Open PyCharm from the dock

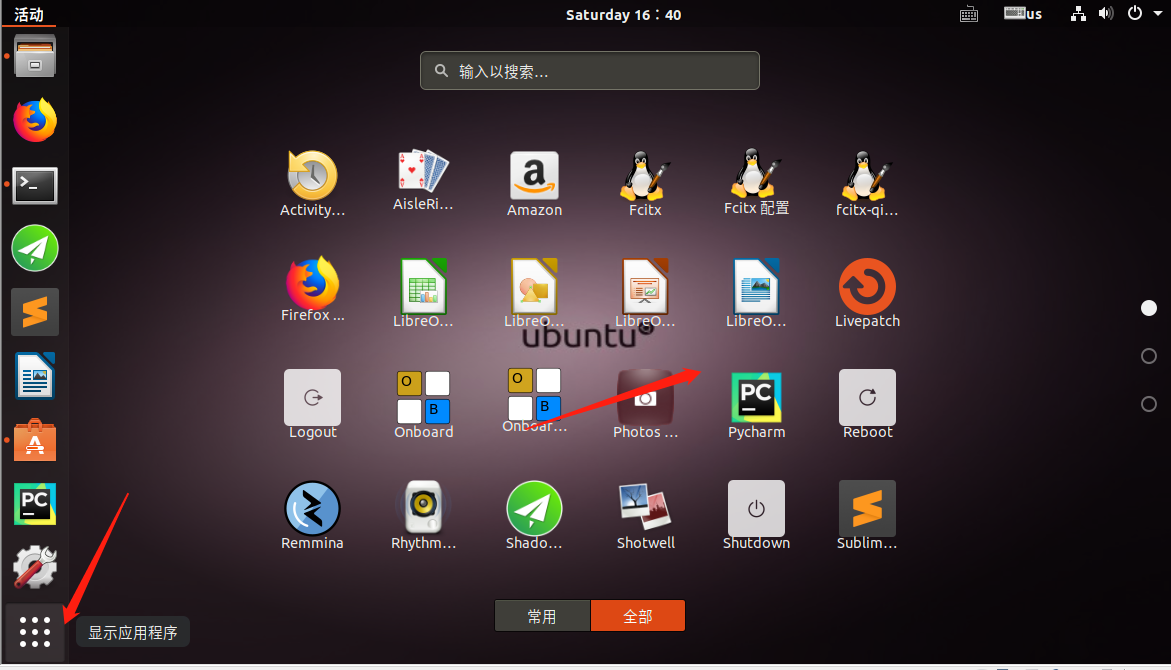(34, 503)
